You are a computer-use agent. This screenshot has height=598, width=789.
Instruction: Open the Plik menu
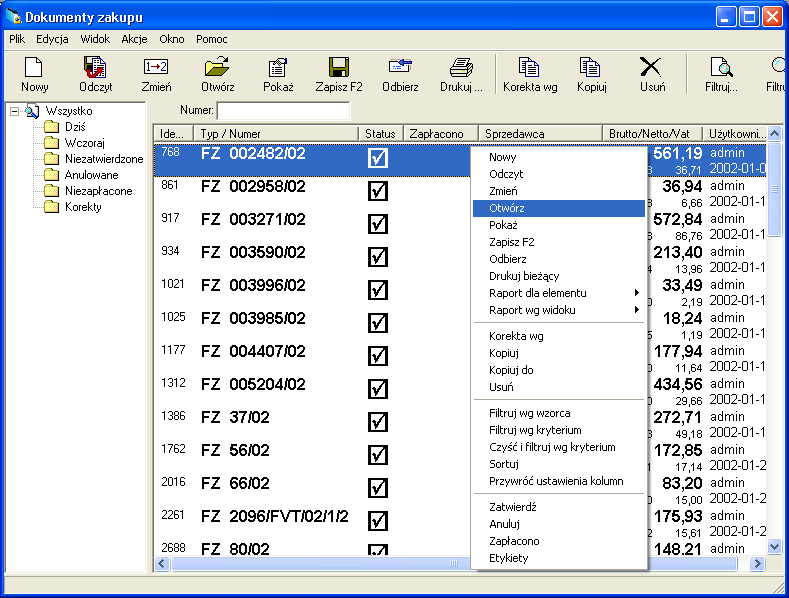17,39
